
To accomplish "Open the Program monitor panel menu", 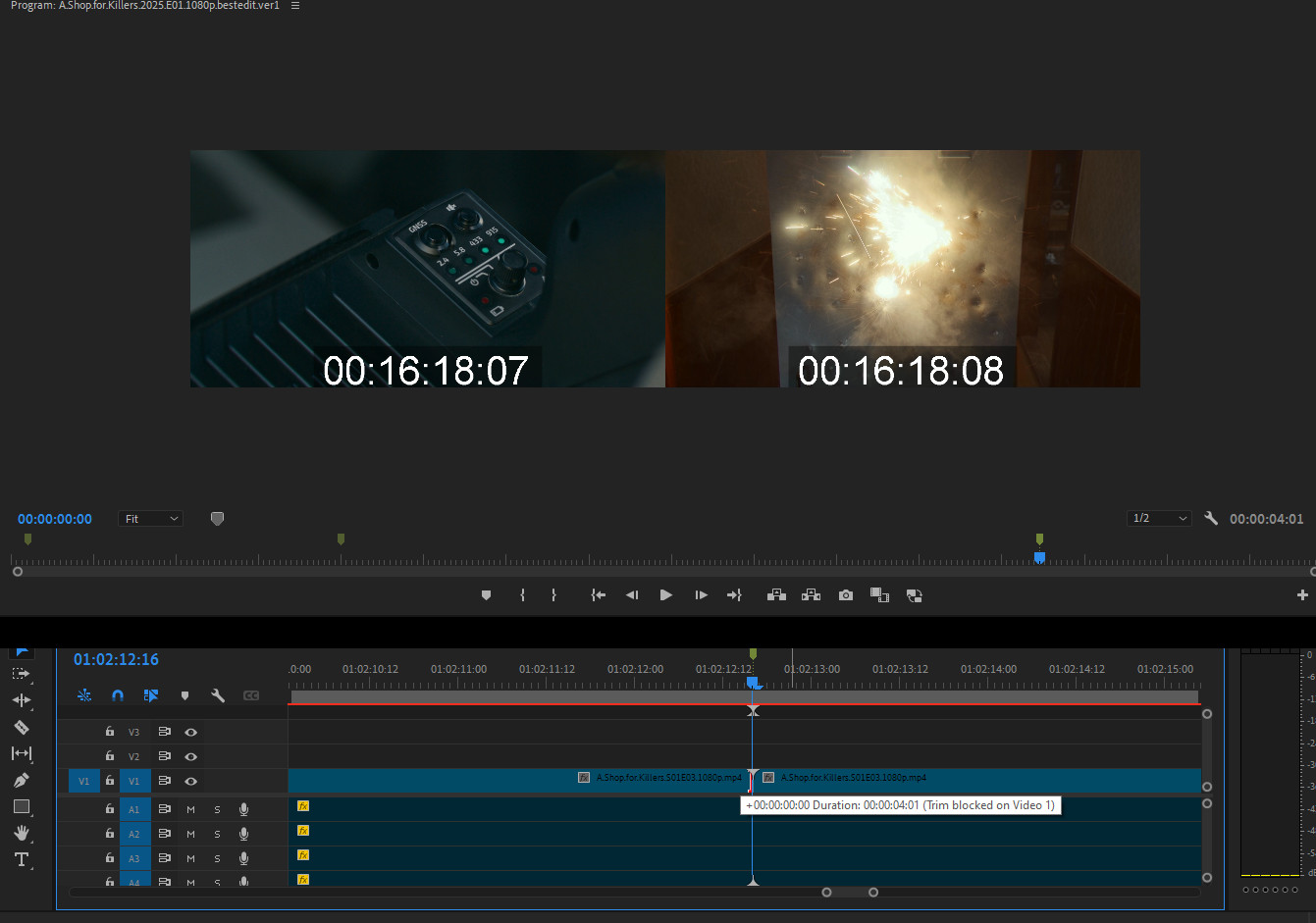I will pos(295,6).
